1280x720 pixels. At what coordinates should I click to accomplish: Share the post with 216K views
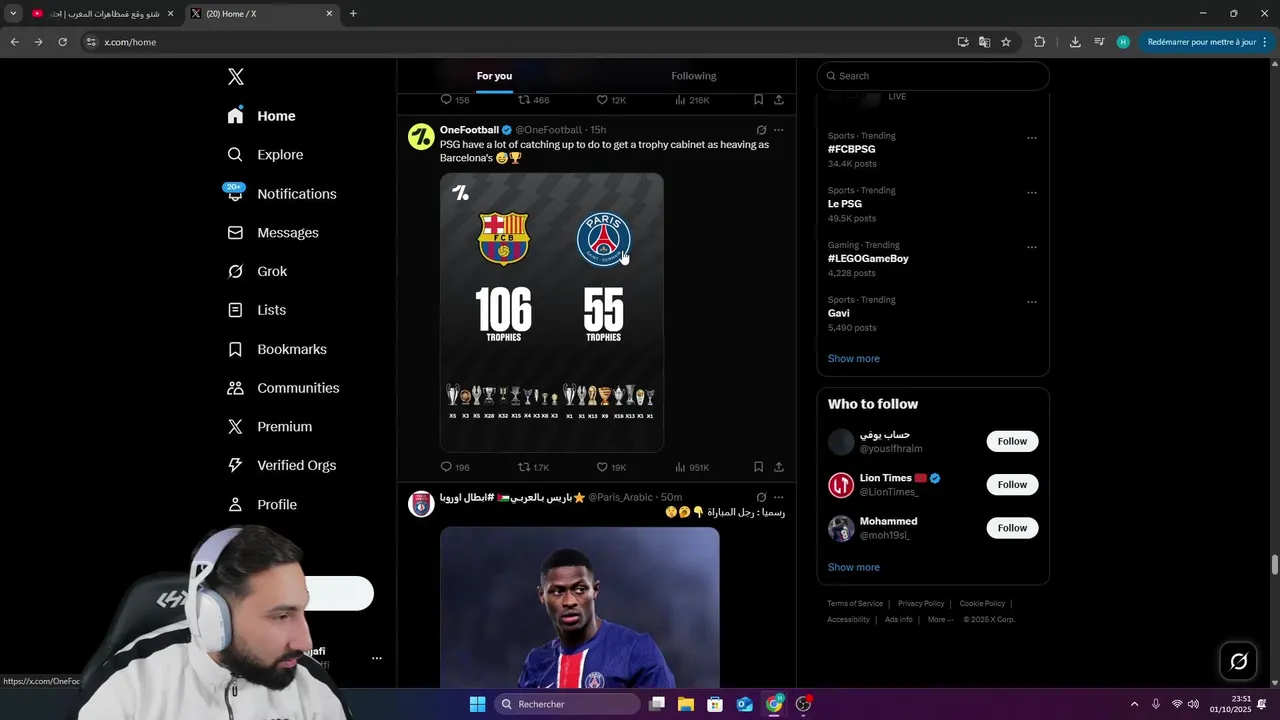(779, 100)
